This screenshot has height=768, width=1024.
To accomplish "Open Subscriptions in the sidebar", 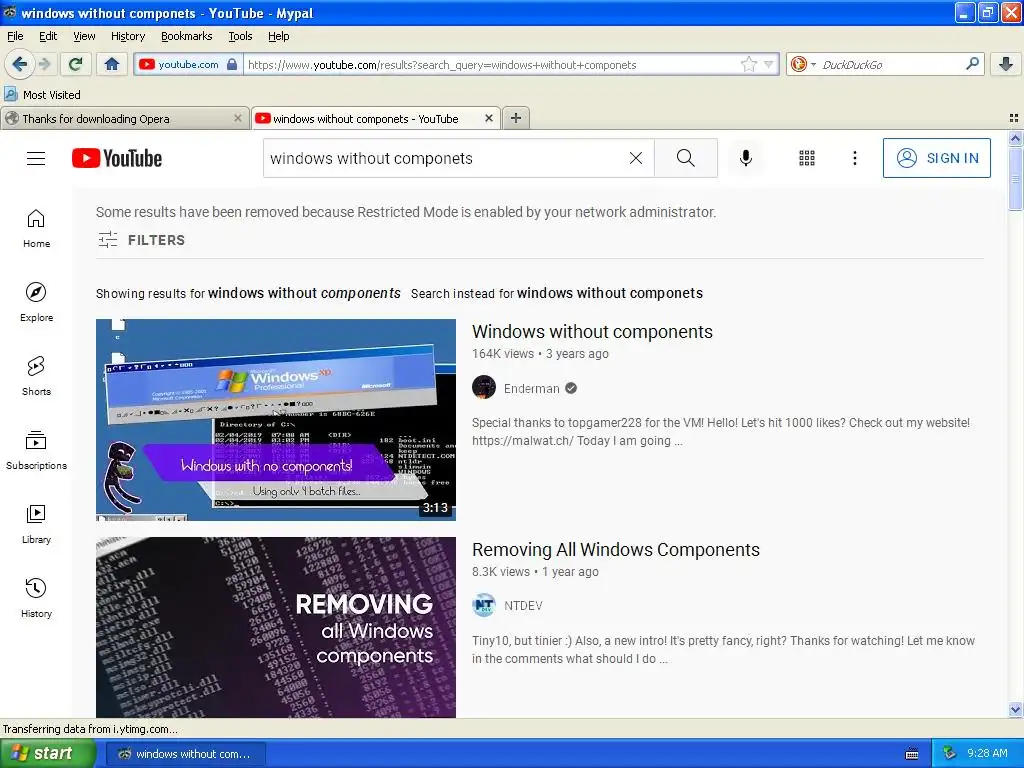I will click(37, 451).
